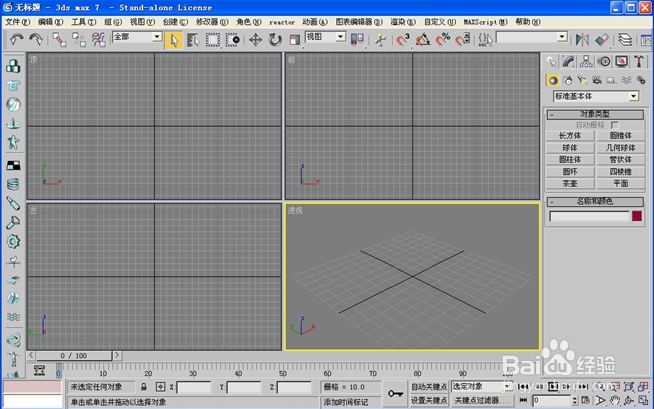The width and height of the screenshot is (654, 409).
Task: Activate the Select and Rotate tool
Action: [x=275, y=40]
